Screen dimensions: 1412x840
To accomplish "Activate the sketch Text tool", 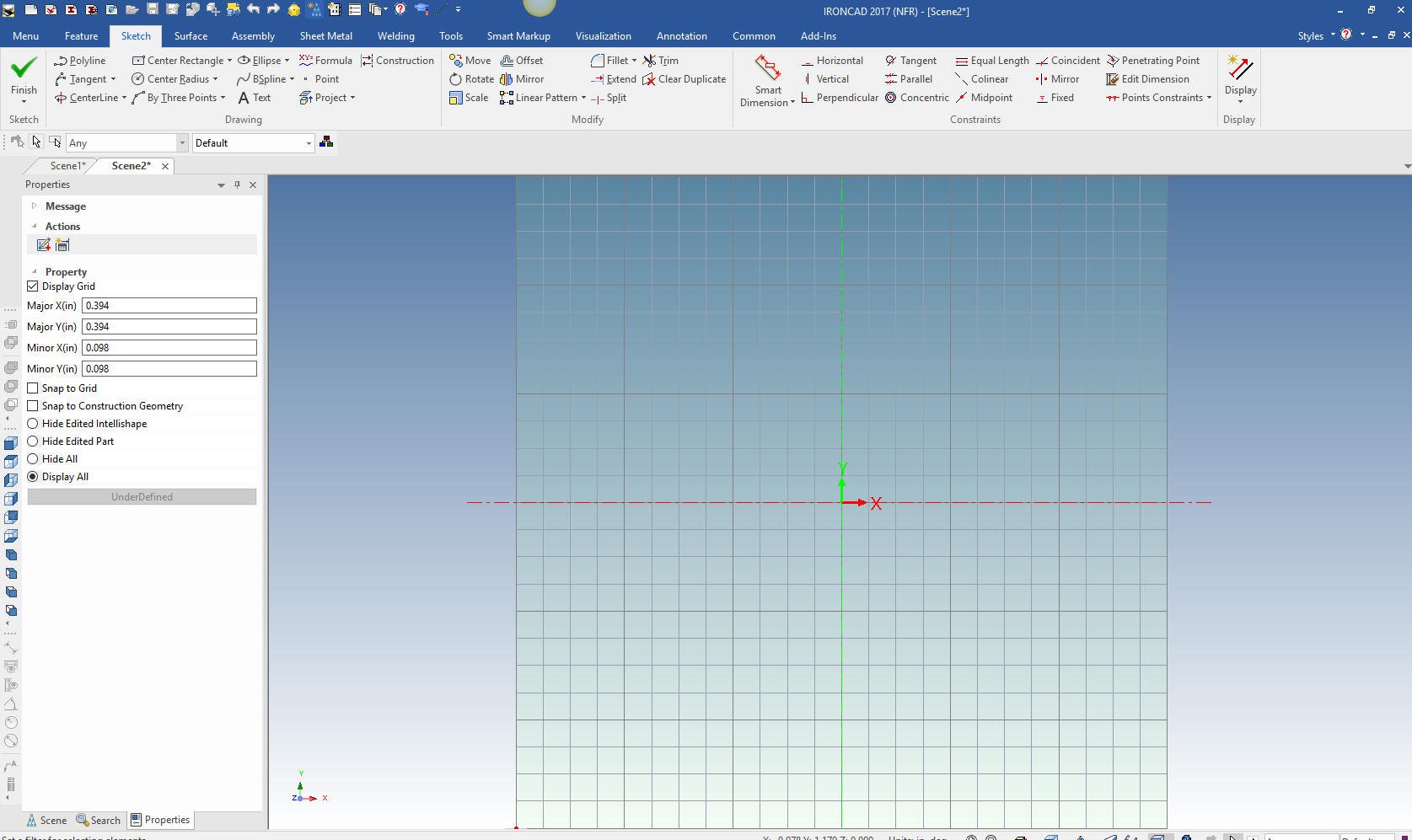I will 255,98.
